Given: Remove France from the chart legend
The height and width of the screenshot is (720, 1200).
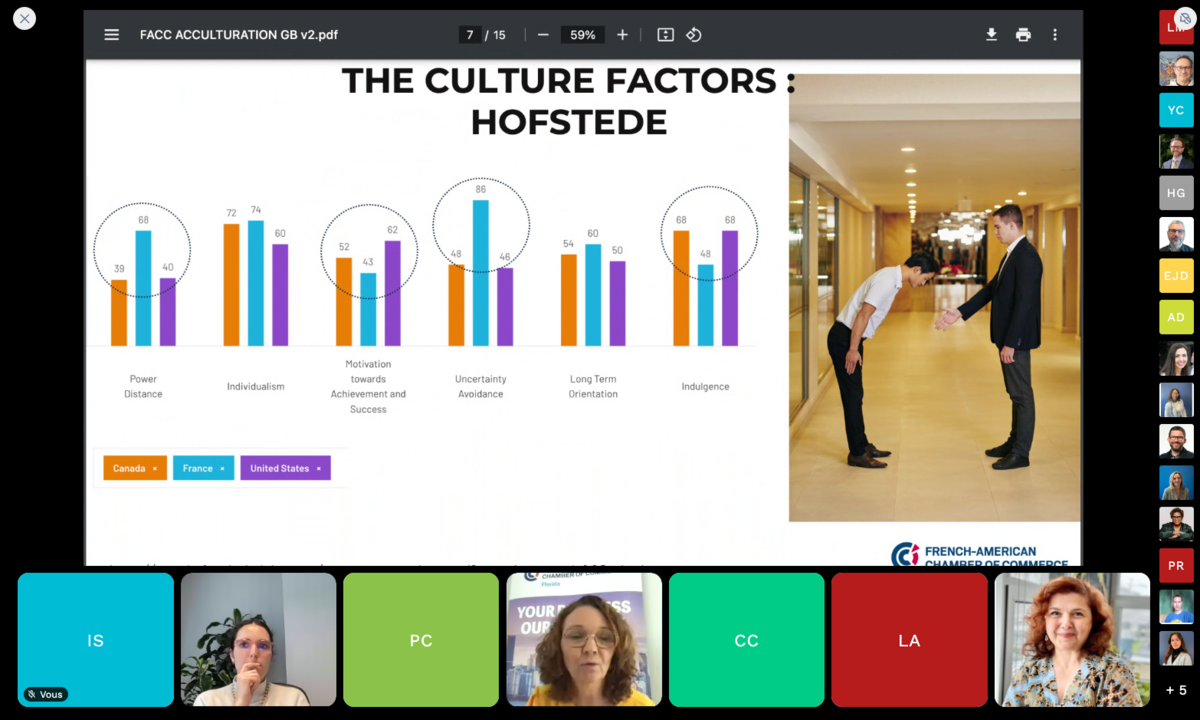Looking at the screenshot, I should click(x=222, y=468).
